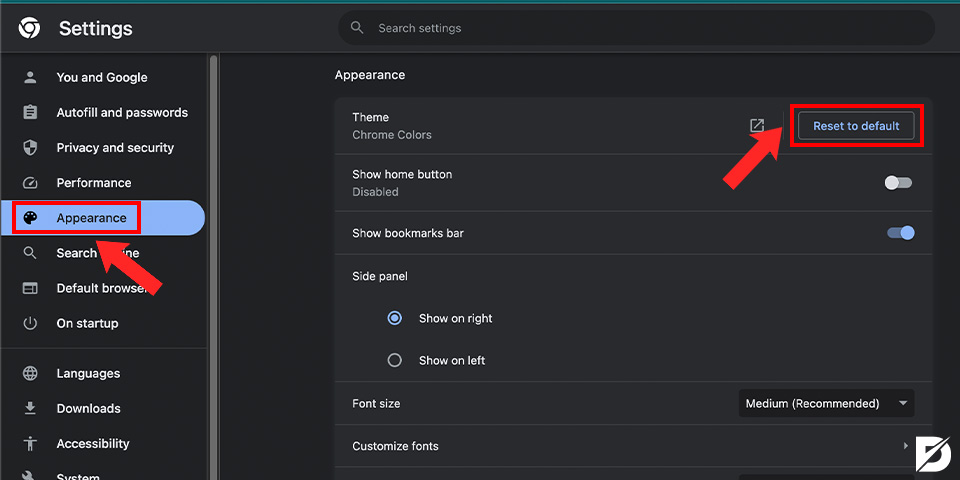Click the Search engine magnifier icon in sidebar
Viewport: 960px width, 480px height.
point(30,253)
